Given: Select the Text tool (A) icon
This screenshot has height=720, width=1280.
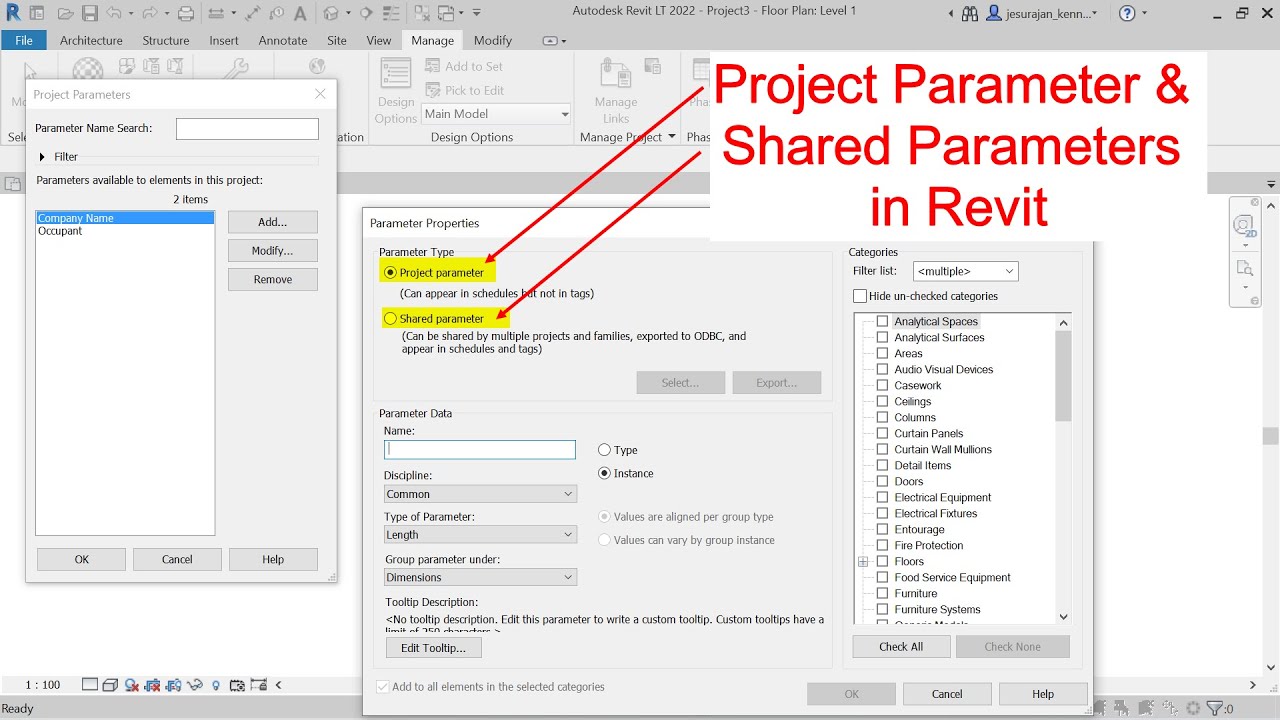Looking at the screenshot, I should (x=300, y=14).
